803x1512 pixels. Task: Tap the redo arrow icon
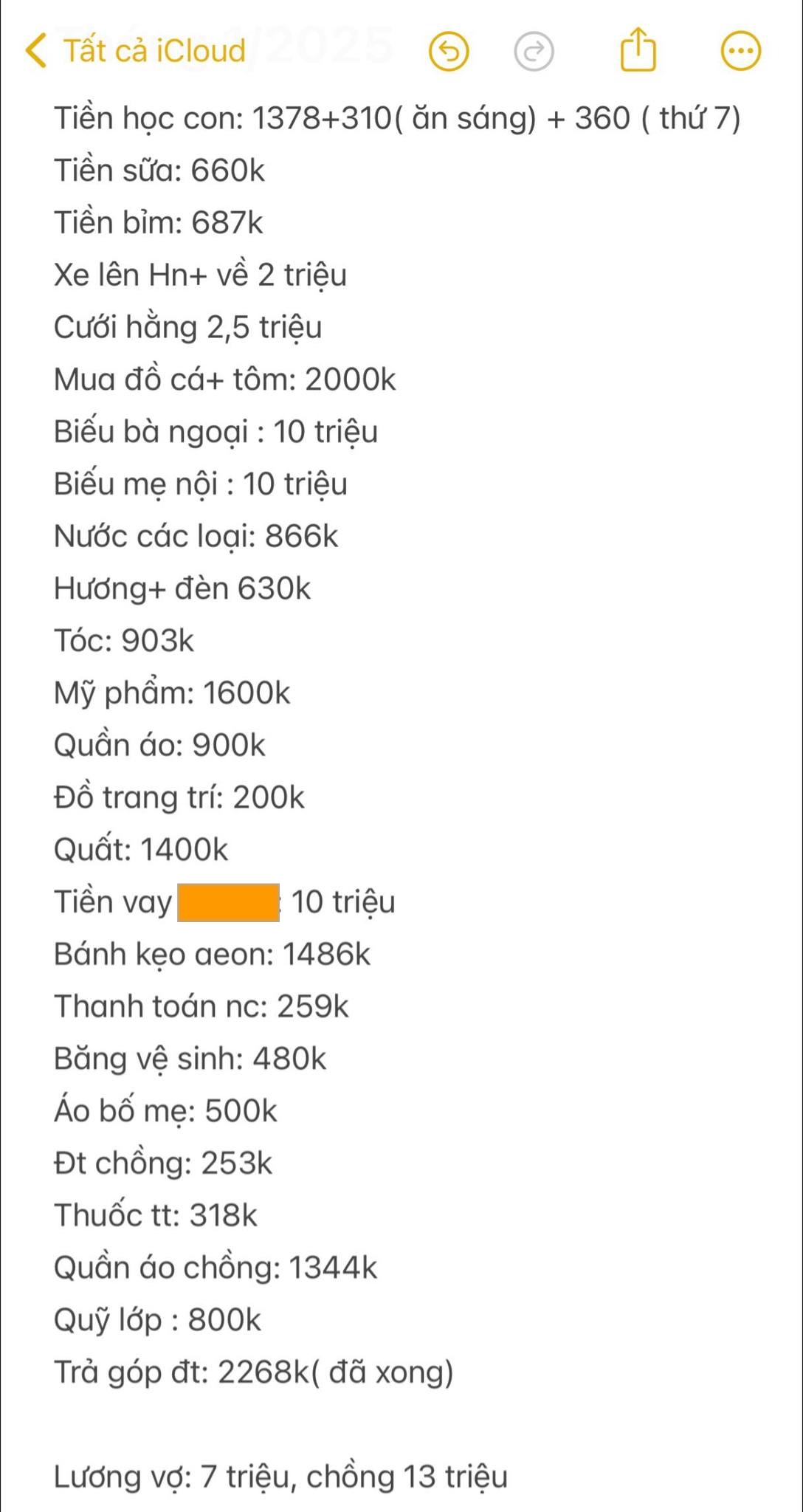coord(534,52)
